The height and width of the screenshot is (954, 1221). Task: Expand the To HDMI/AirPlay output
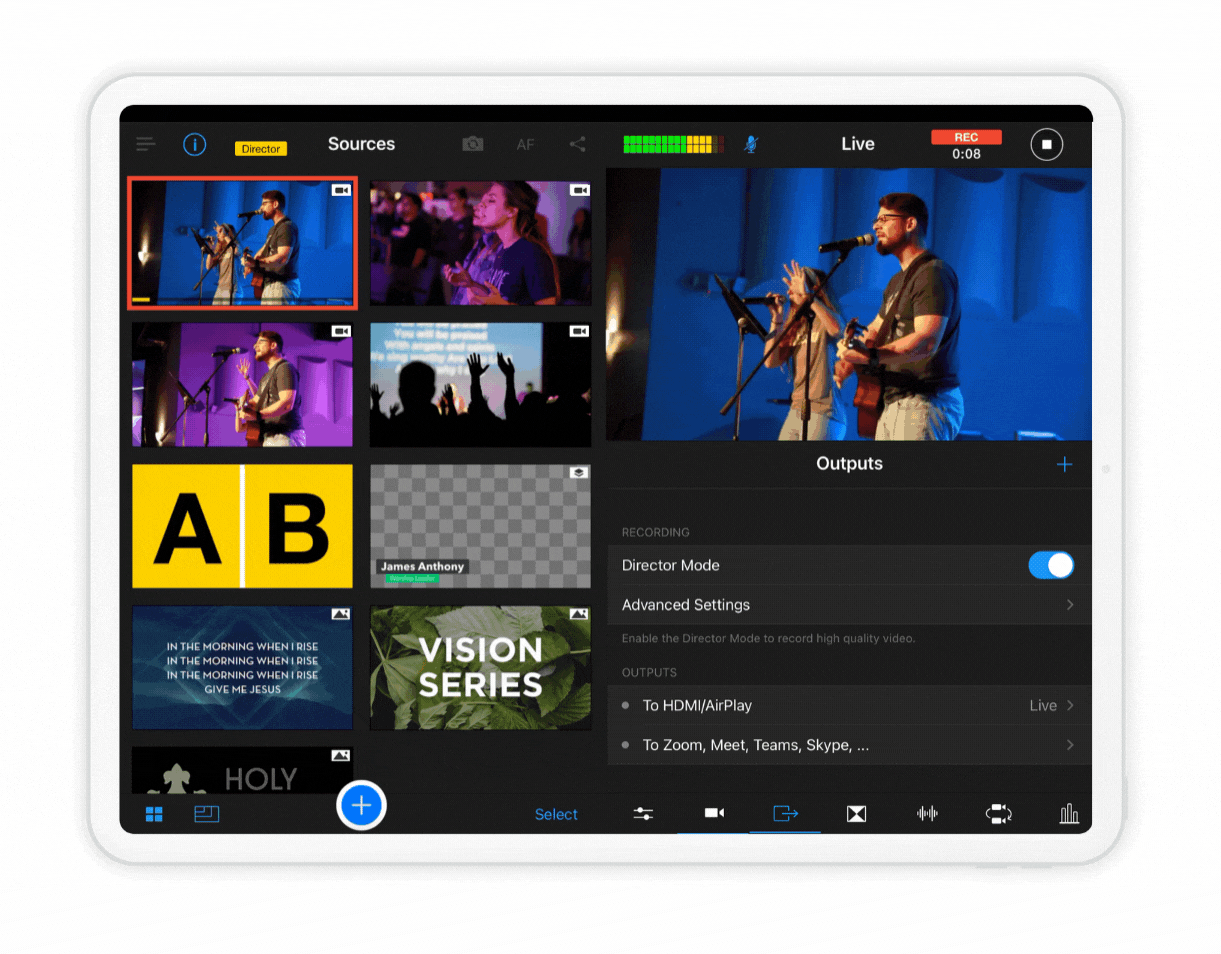click(x=849, y=705)
